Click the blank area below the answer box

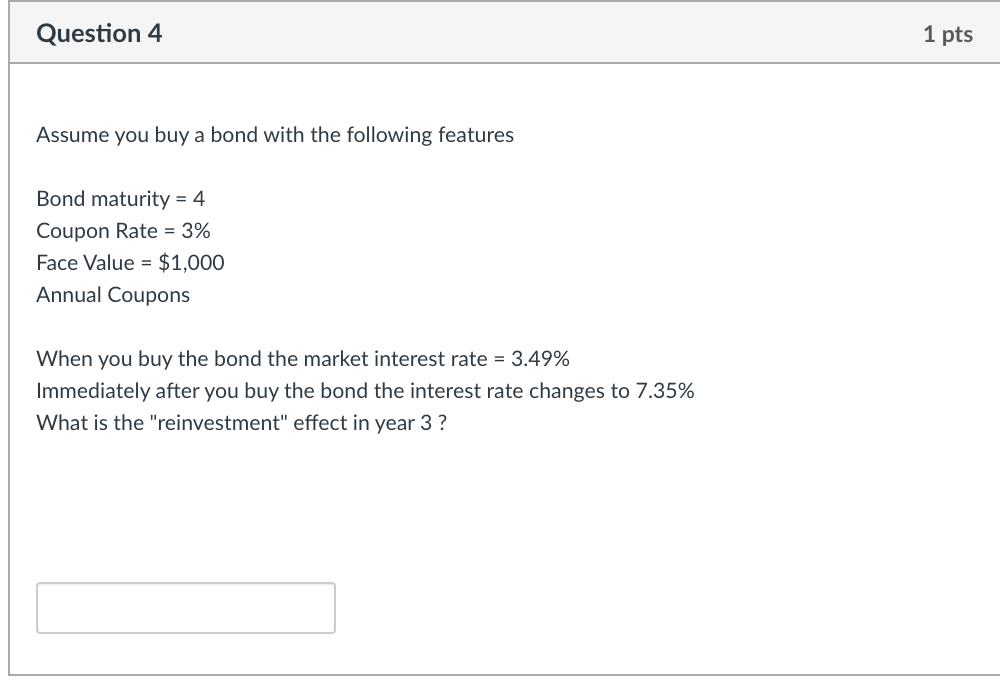pos(500,655)
